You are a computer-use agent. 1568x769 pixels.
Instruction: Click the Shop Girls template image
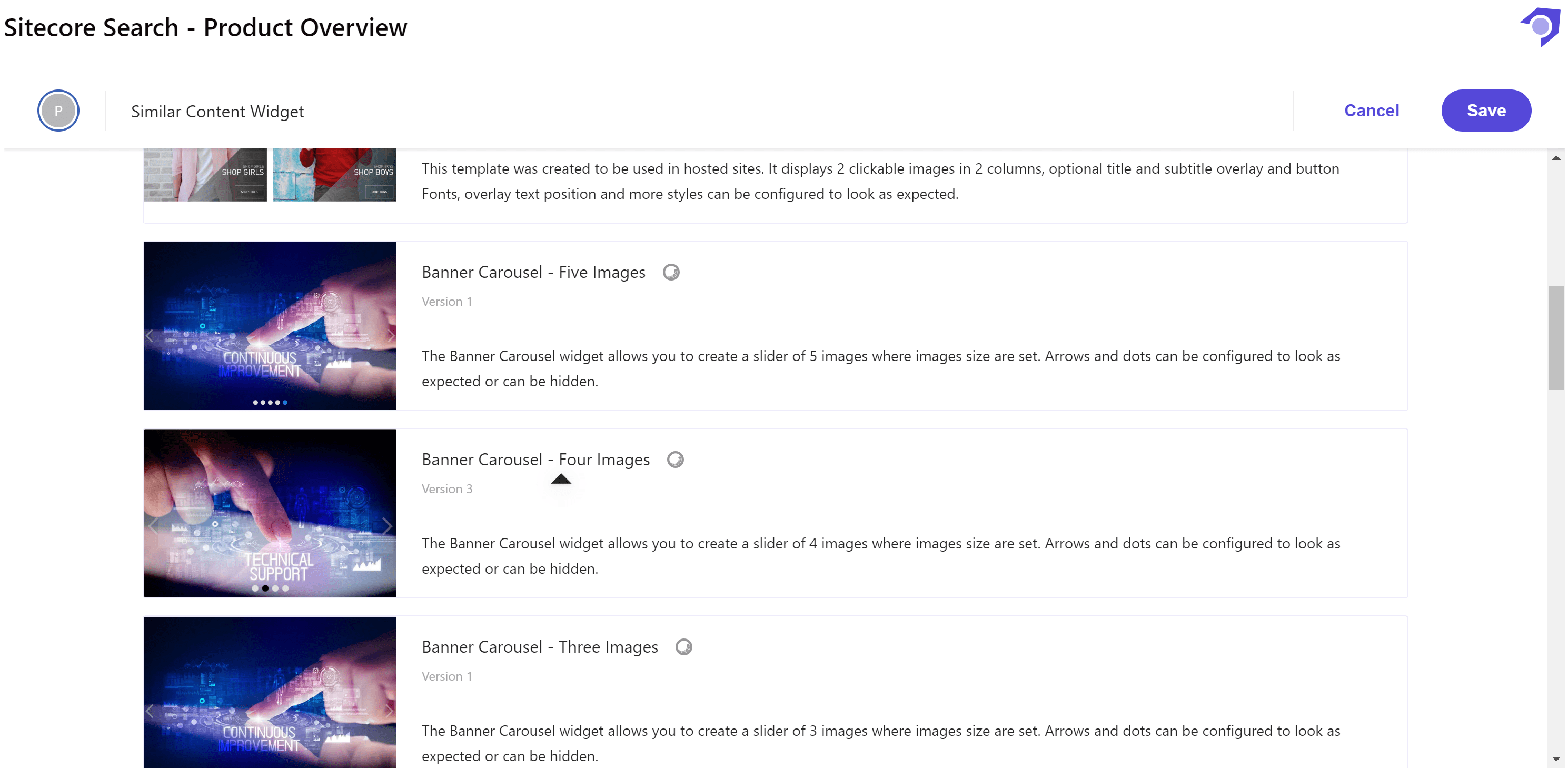[205, 175]
